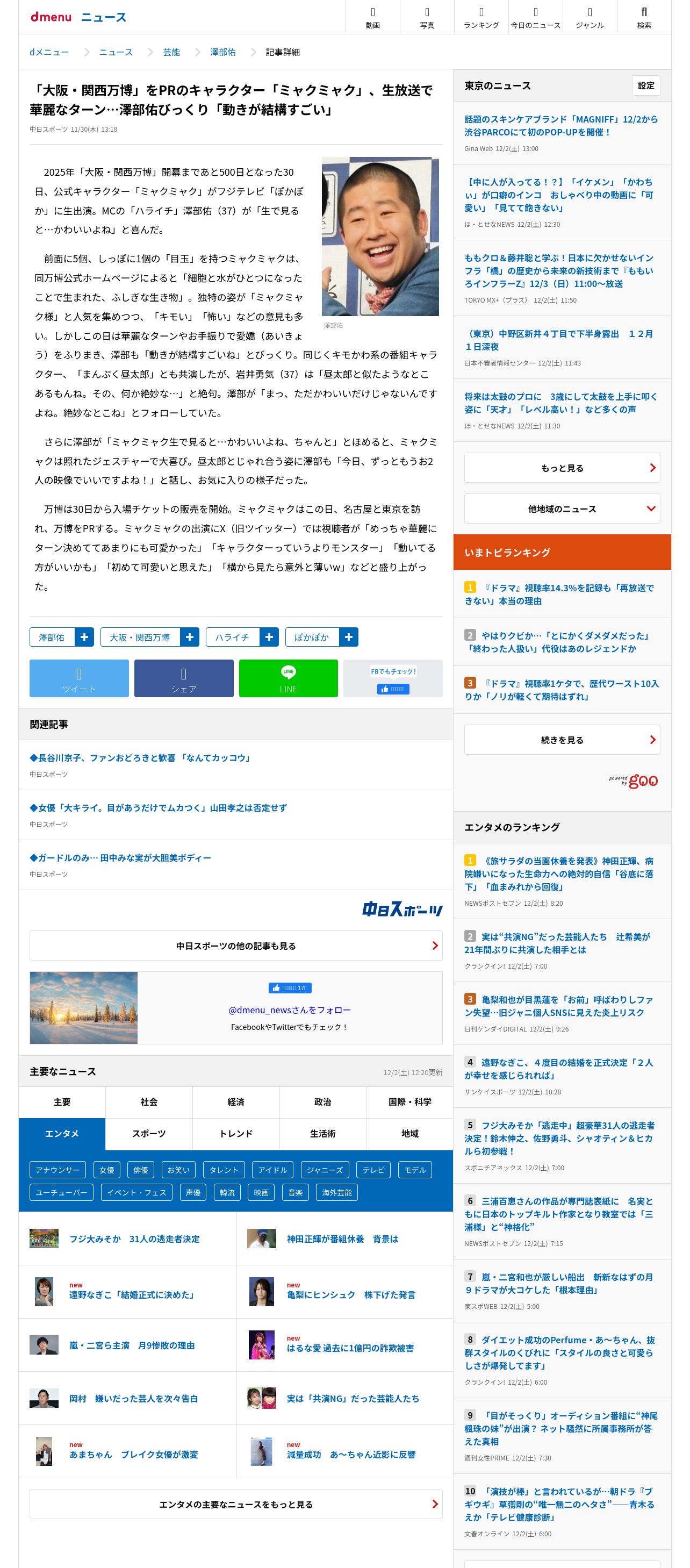Select the 政治 news tab
Viewport: 690px width, 1568px height.
[x=322, y=1102]
